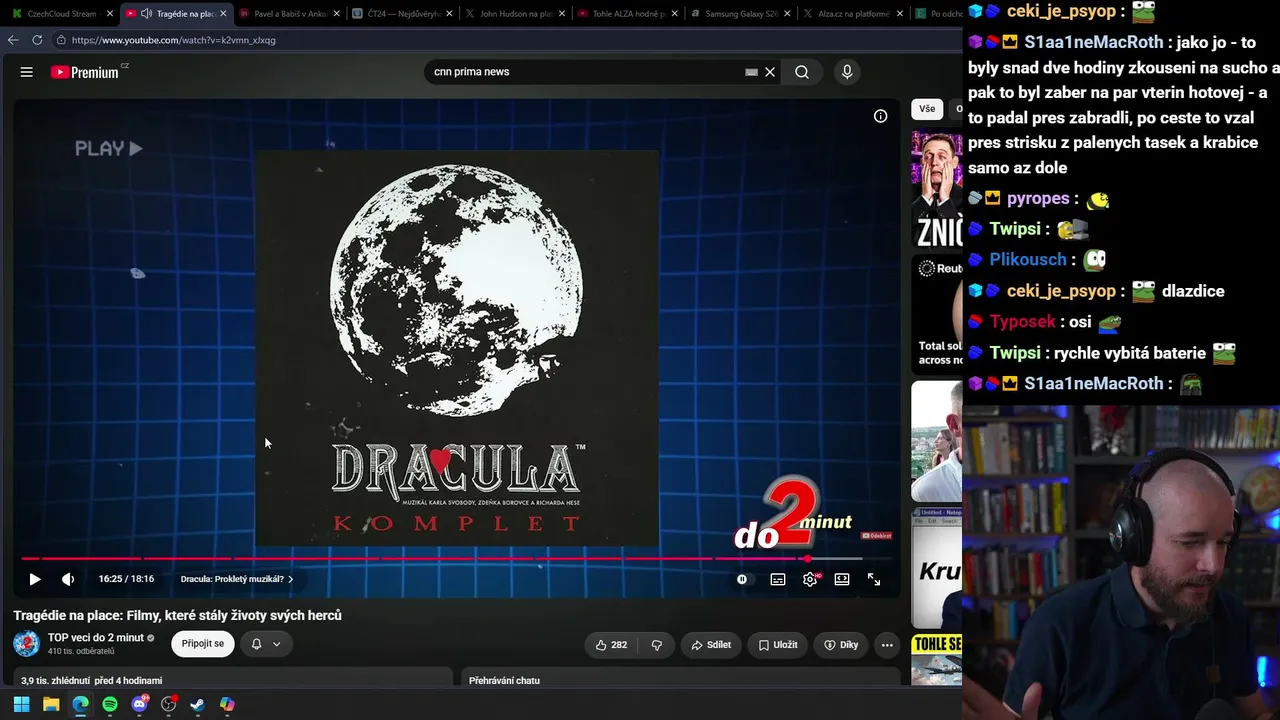Open the TOP veci do 2 minut channel name
The image size is (1280, 720).
pos(96,638)
